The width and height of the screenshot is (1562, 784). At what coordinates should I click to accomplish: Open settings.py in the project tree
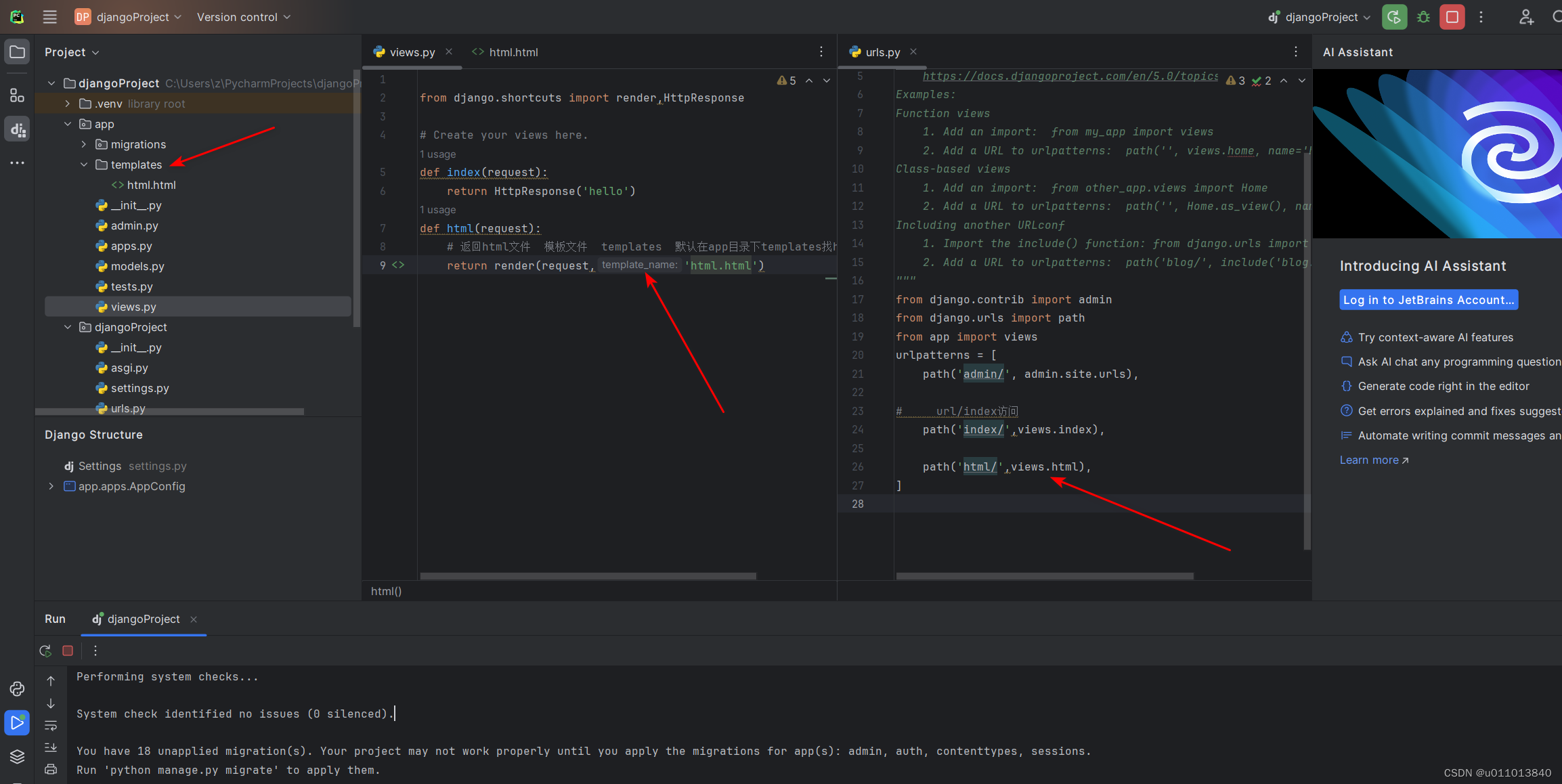(x=139, y=388)
